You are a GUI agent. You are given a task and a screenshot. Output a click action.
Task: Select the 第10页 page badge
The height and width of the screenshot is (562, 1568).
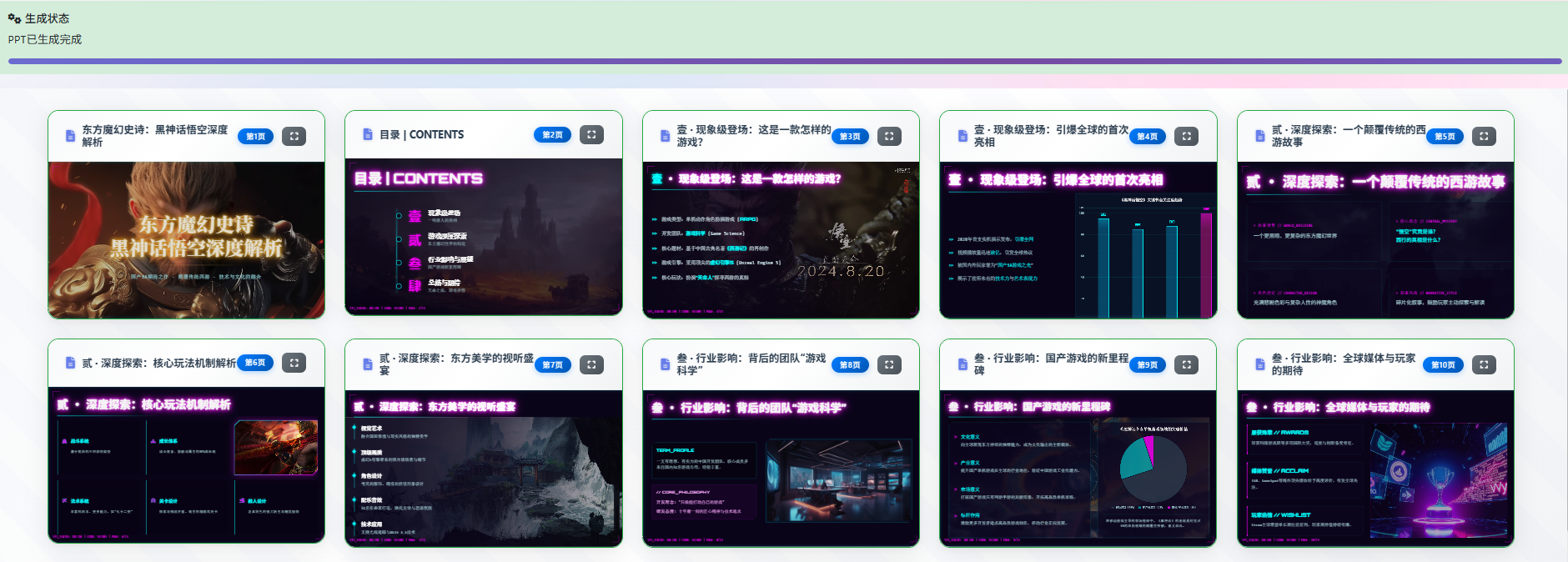[x=1443, y=364]
